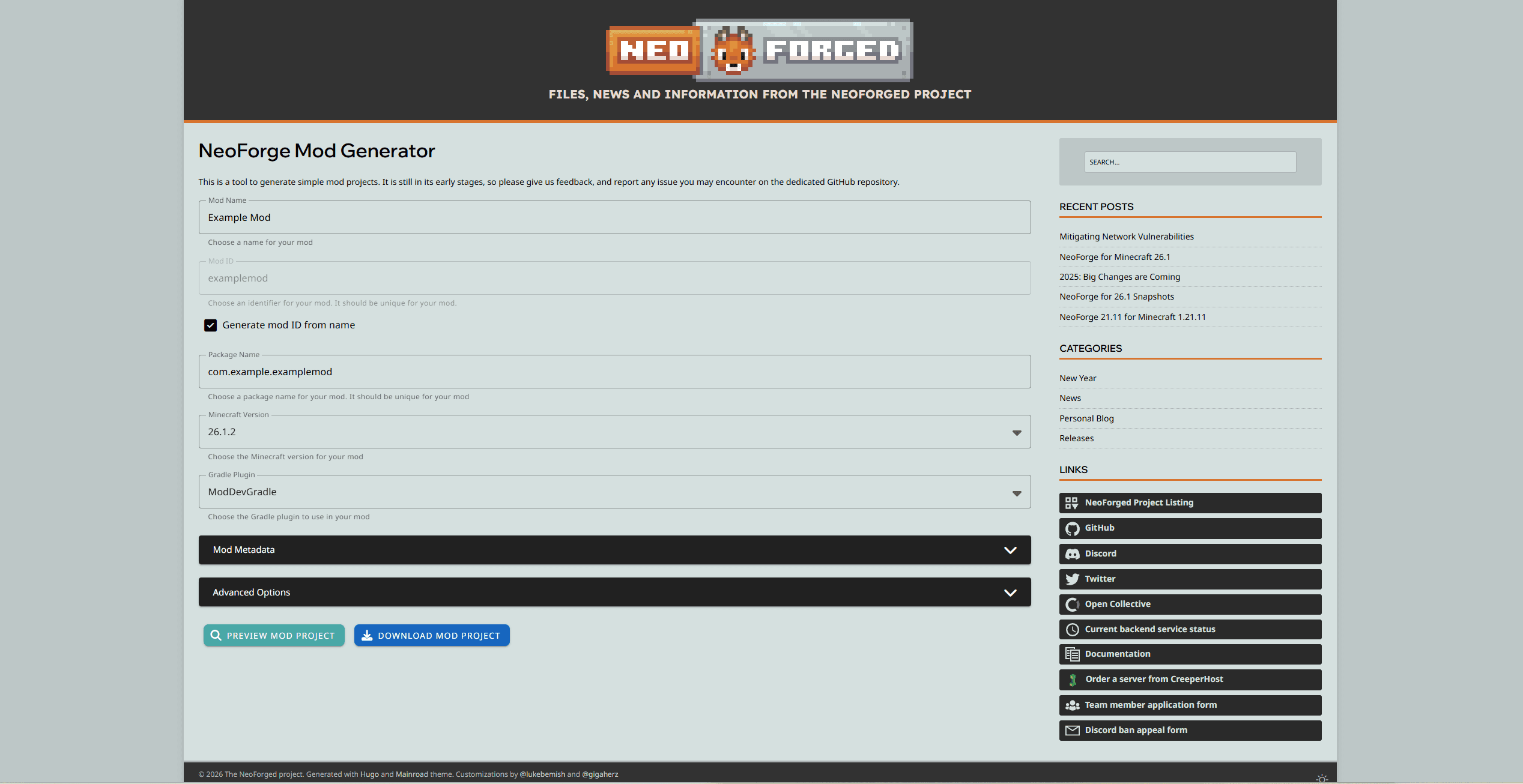1523x784 pixels.
Task: Click the CreeperHost creeper icon
Action: pyautogui.click(x=1073, y=680)
